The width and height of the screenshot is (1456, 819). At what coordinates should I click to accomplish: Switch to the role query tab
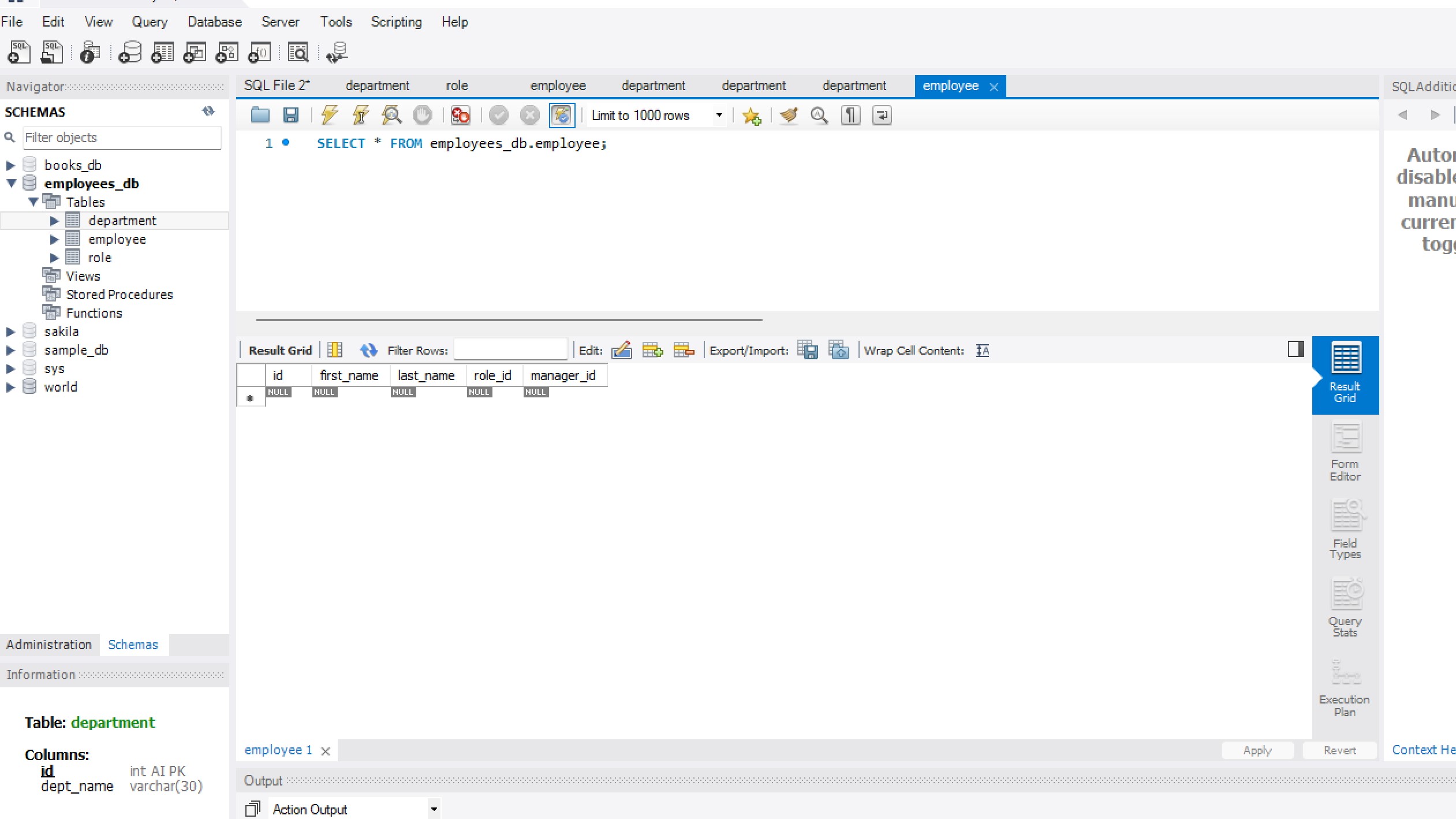pyautogui.click(x=457, y=86)
